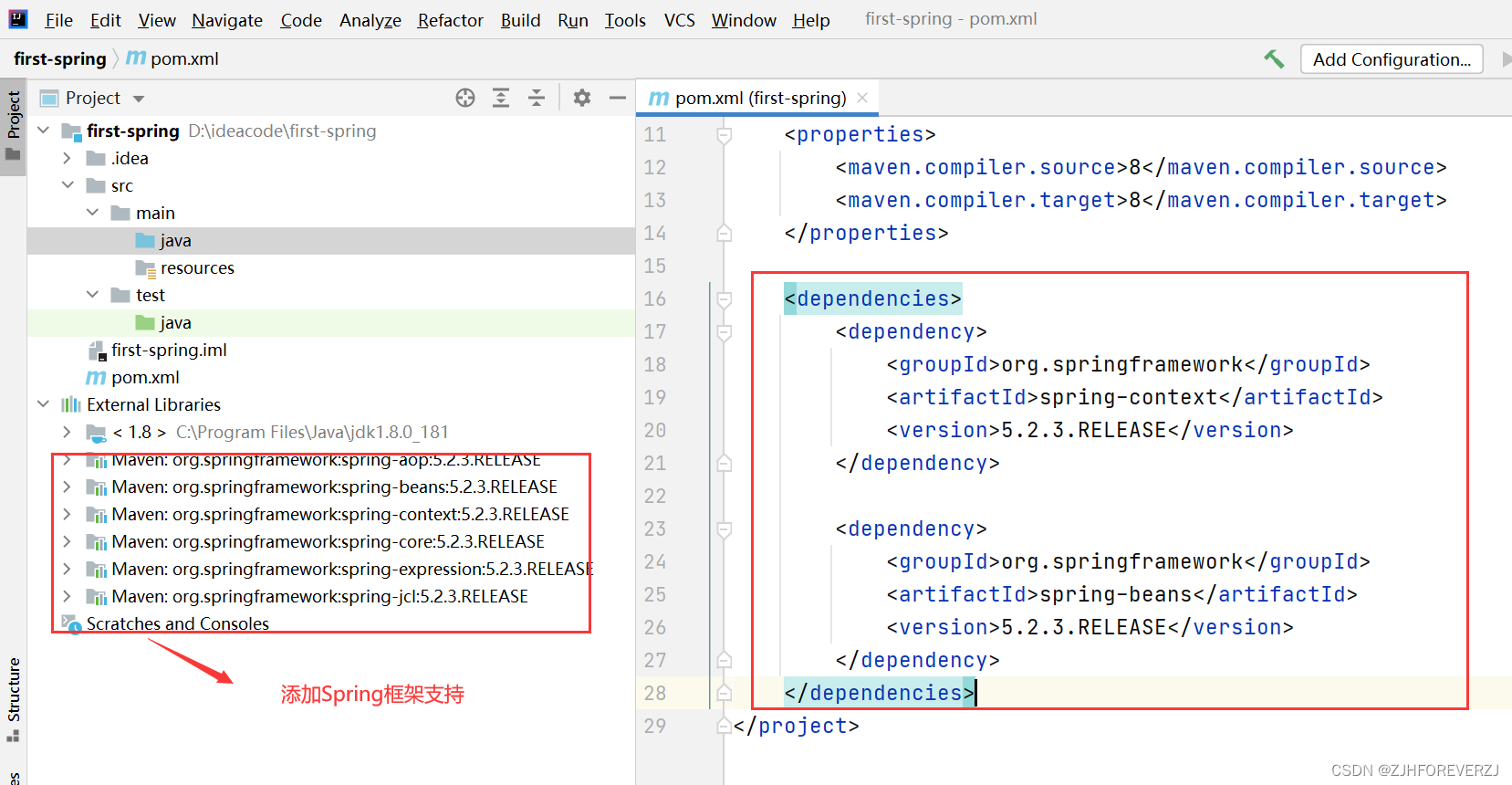Toggle fold marker at line 16 dependencies
This screenshot has width=1512, height=785.
point(724,299)
